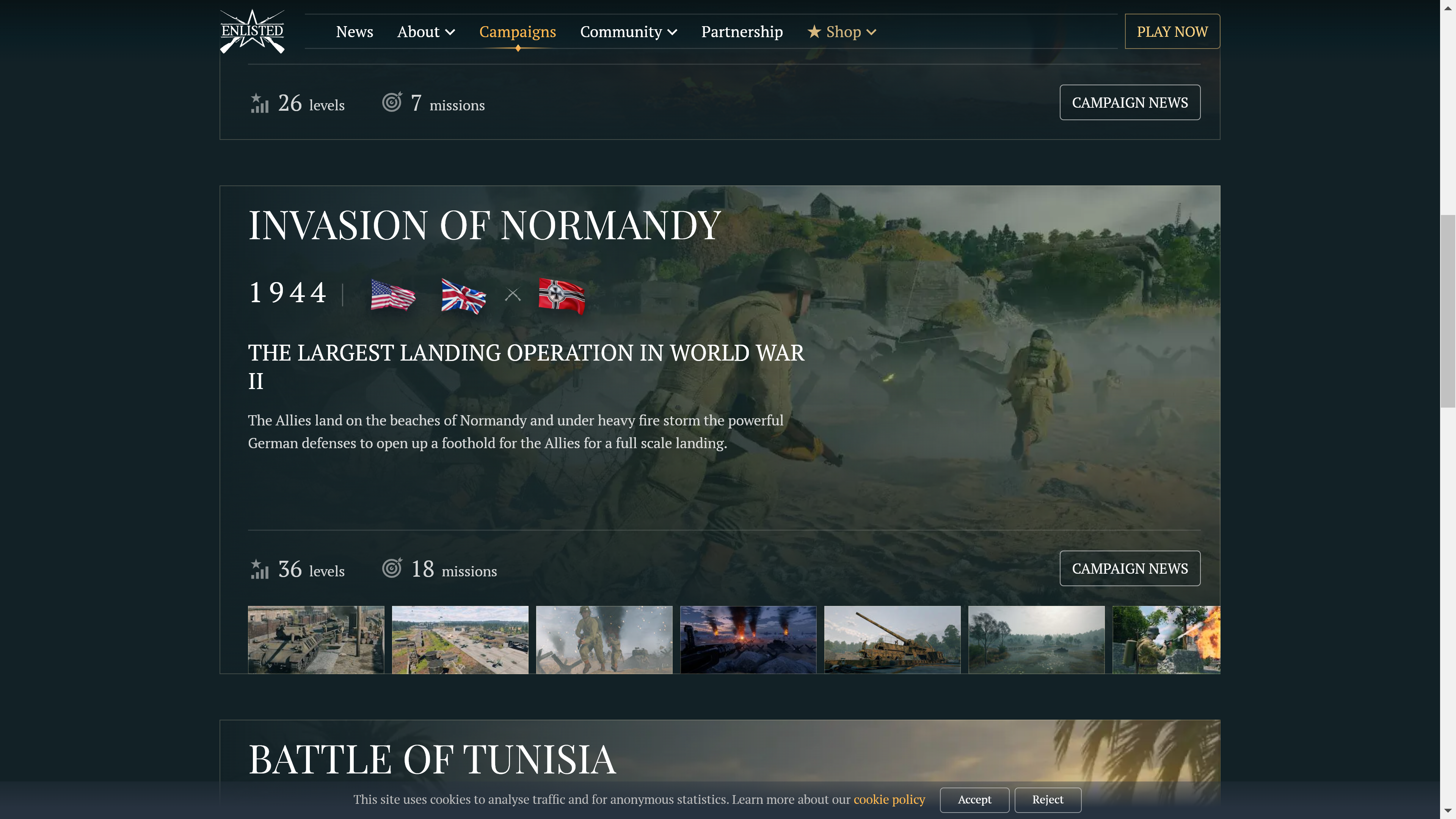Image resolution: width=1456 pixels, height=819 pixels.
Task: Expand the Shop dropdown menu
Action: pyautogui.click(x=842, y=31)
